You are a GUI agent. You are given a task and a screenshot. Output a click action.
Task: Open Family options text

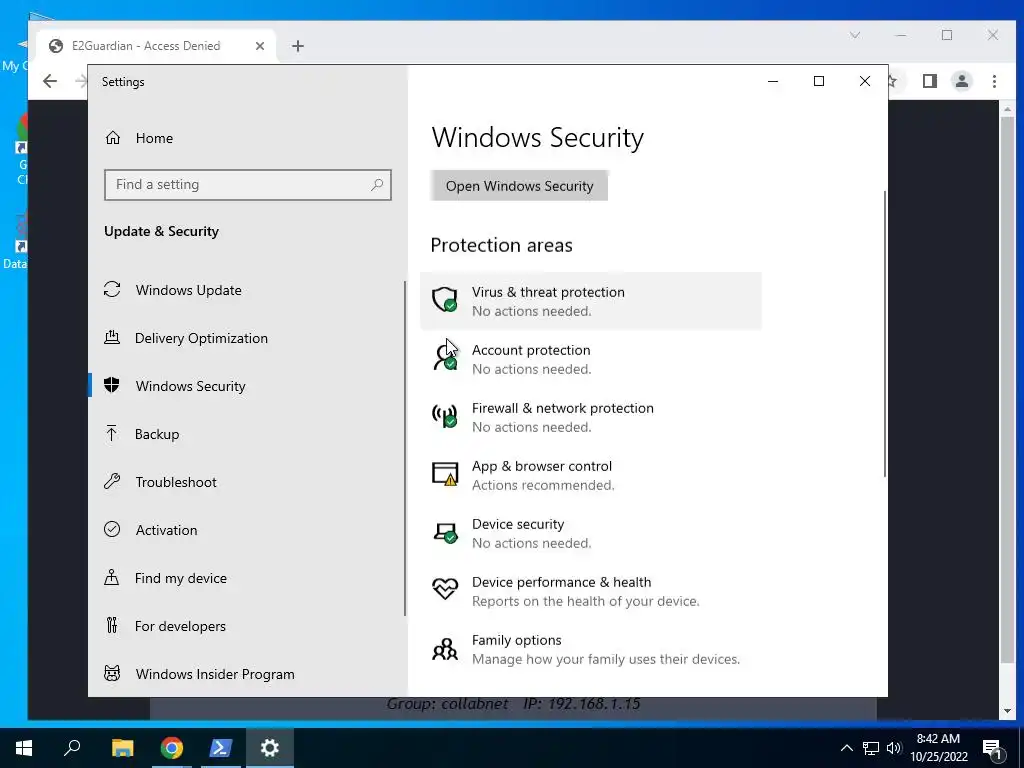coord(517,640)
